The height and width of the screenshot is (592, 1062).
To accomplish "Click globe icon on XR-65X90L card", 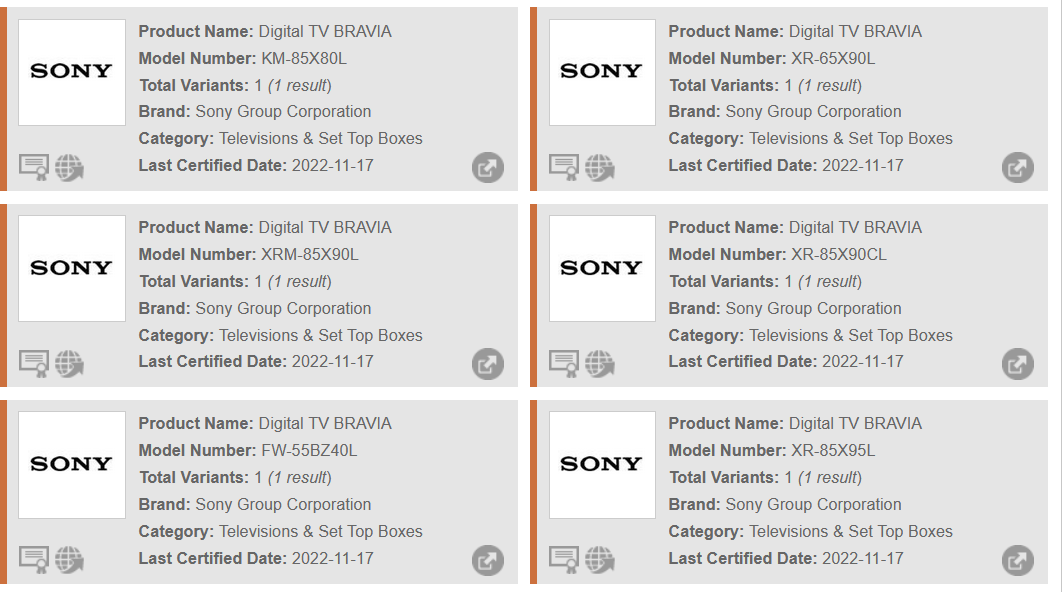I will point(599,167).
